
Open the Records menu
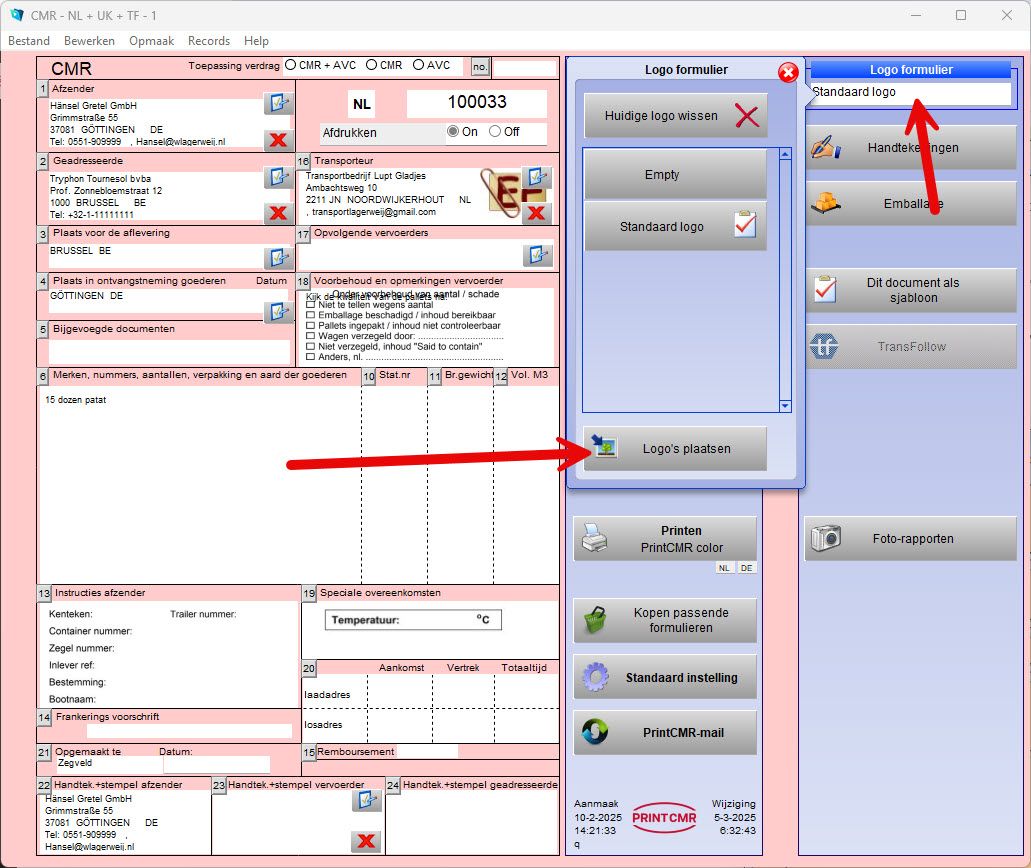click(209, 41)
